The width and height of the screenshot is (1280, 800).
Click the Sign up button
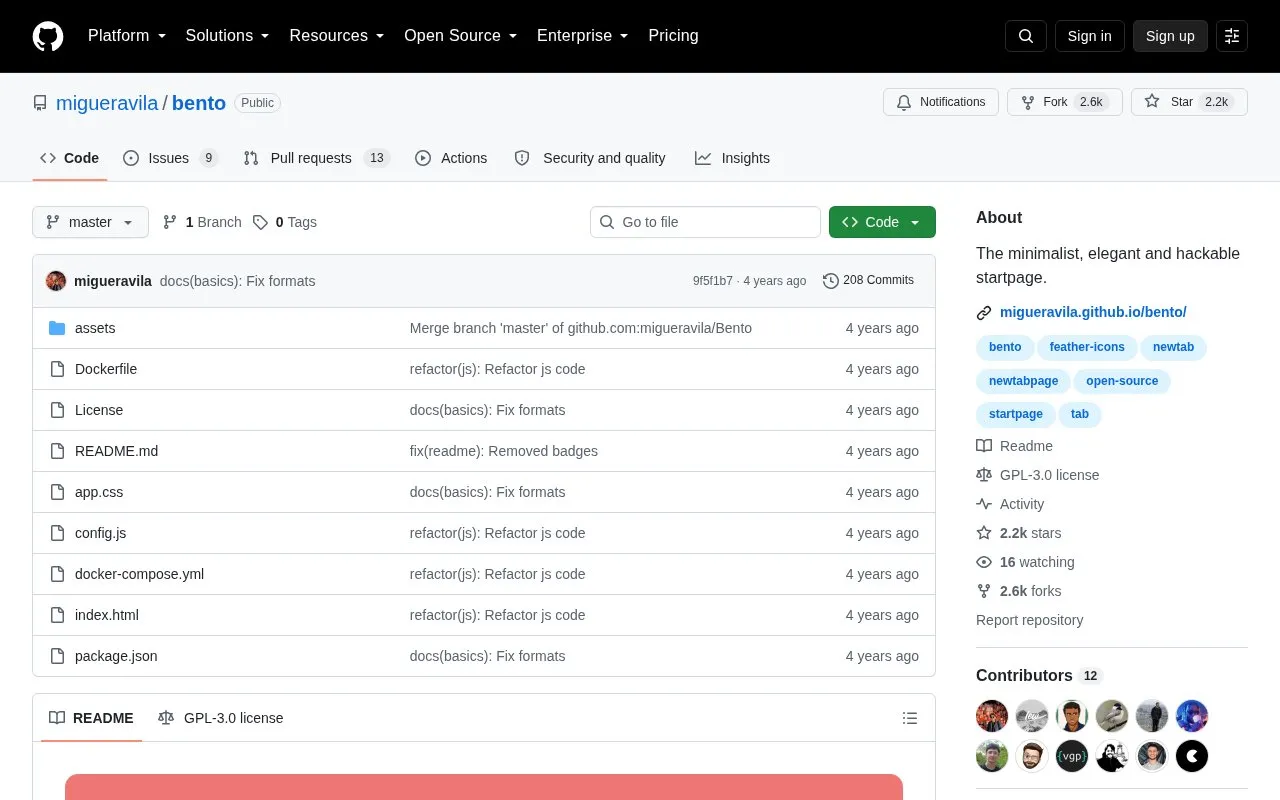[1170, 36]
